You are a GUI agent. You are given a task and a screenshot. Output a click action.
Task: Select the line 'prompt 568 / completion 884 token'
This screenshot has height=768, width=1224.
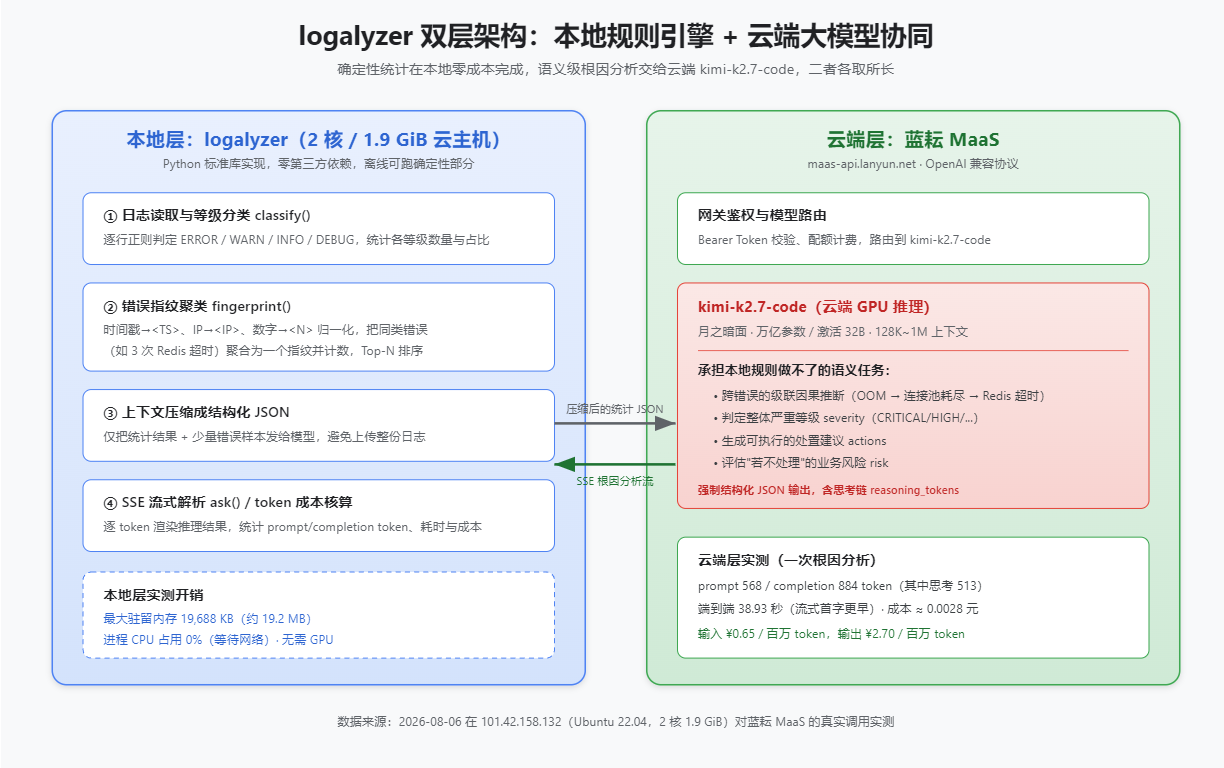[x=840, y=585]
